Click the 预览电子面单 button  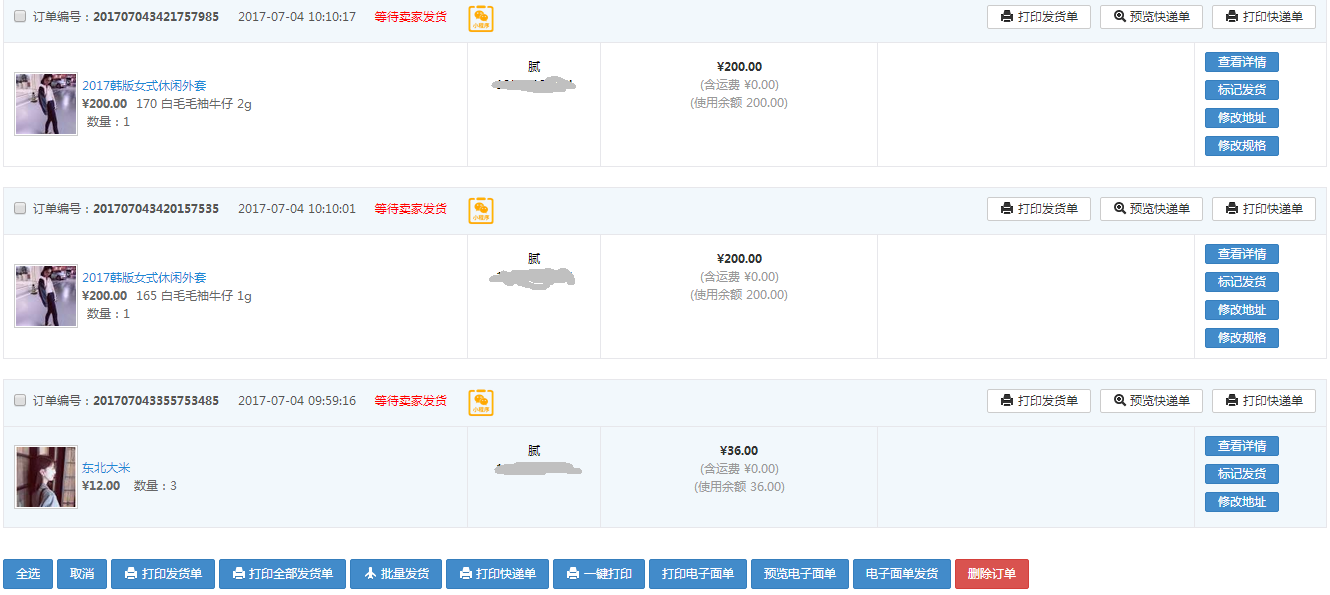click(800, 574)
